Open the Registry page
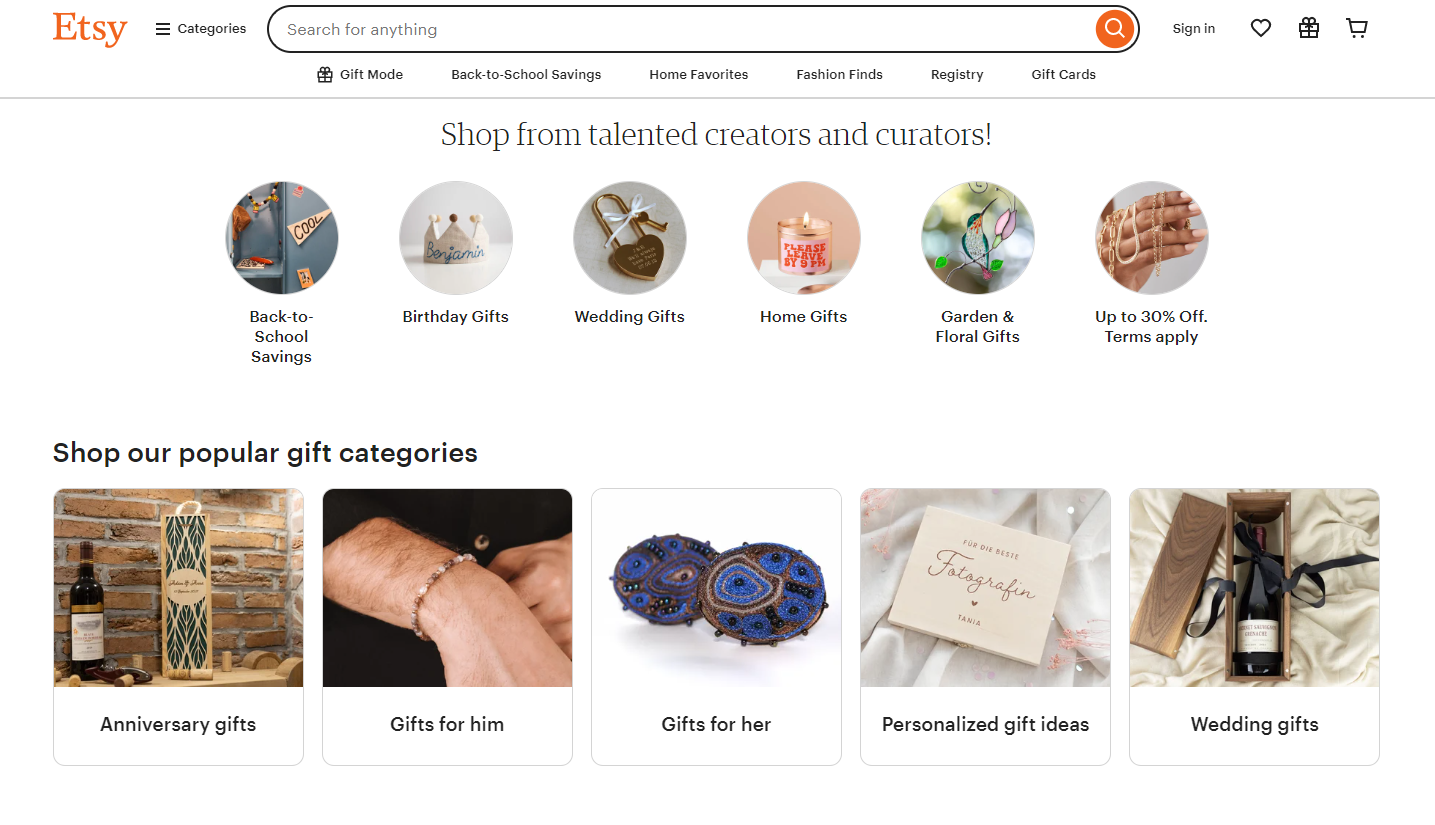This screenshot has width=1435, height=825. (x=956, y=74)
